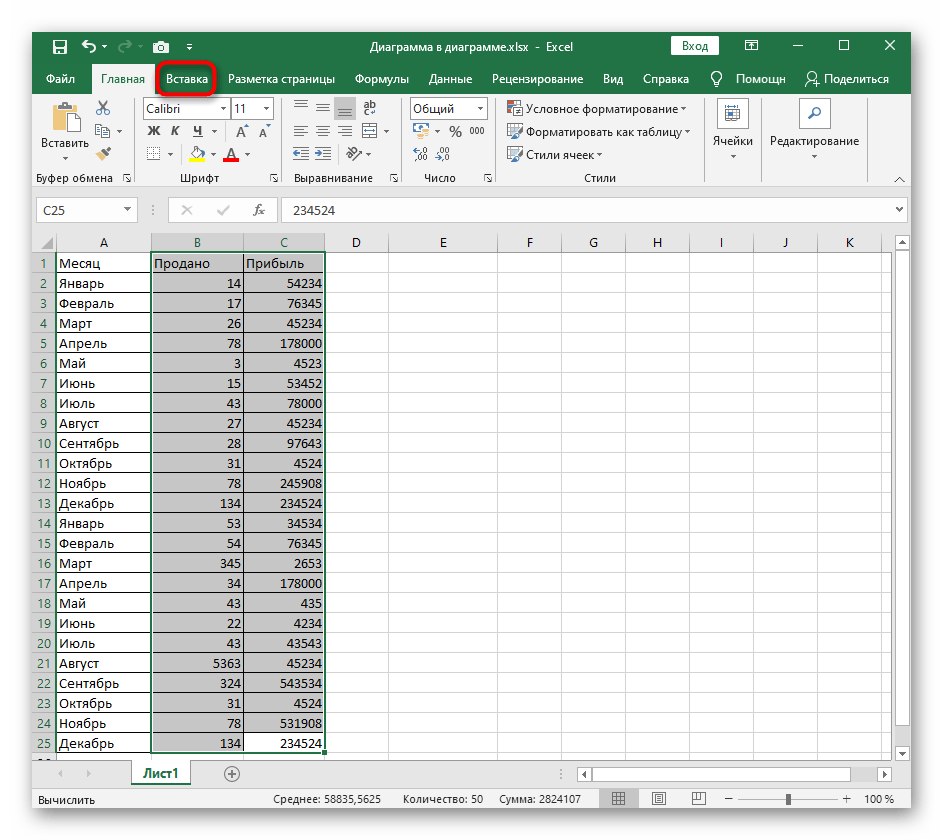
Task: Increase indent
Action: [x=323, y=154]
